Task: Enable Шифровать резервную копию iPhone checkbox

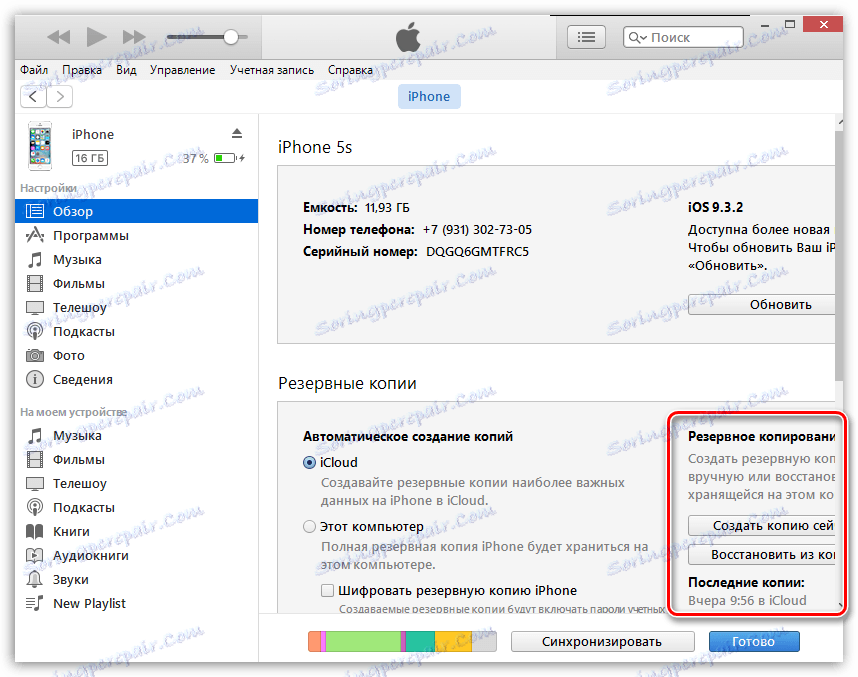Action: click(x=327, y=591)
